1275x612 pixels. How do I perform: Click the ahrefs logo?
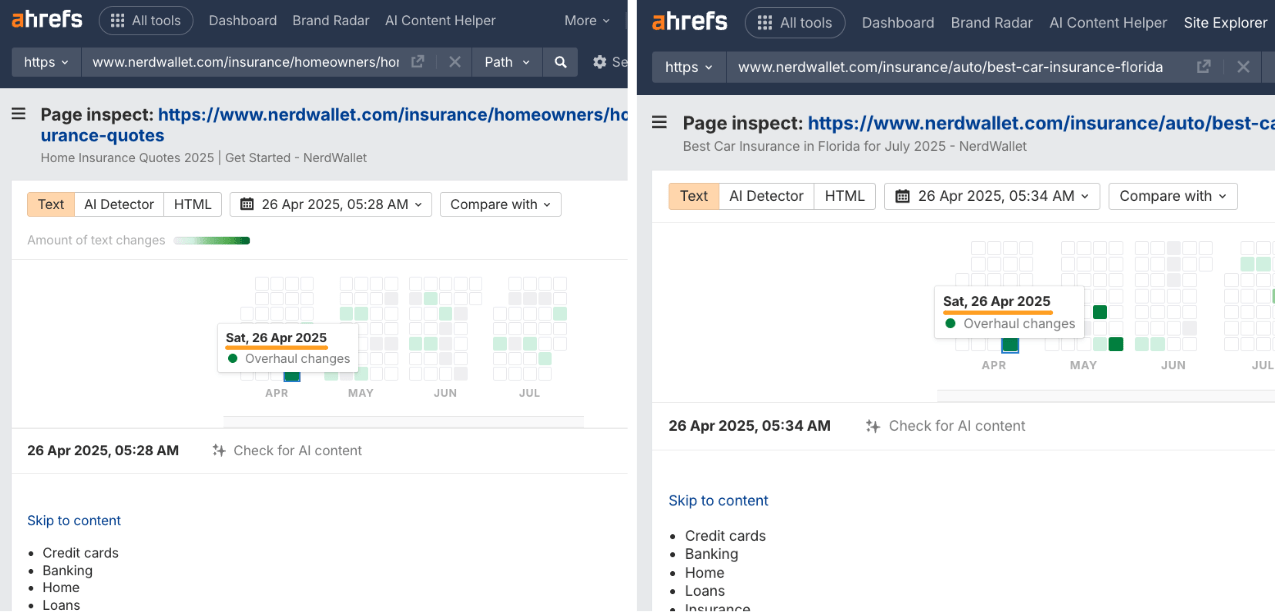click(45, 18)
